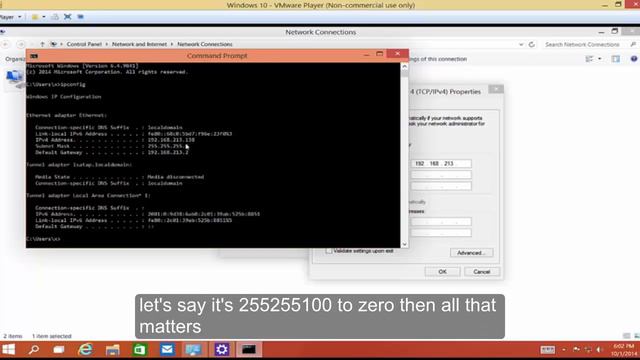This screenshot has width=640, height=360.
Task: Click VMware Send Ctrl+Alt+Del icon
Action: coord(55,17)
